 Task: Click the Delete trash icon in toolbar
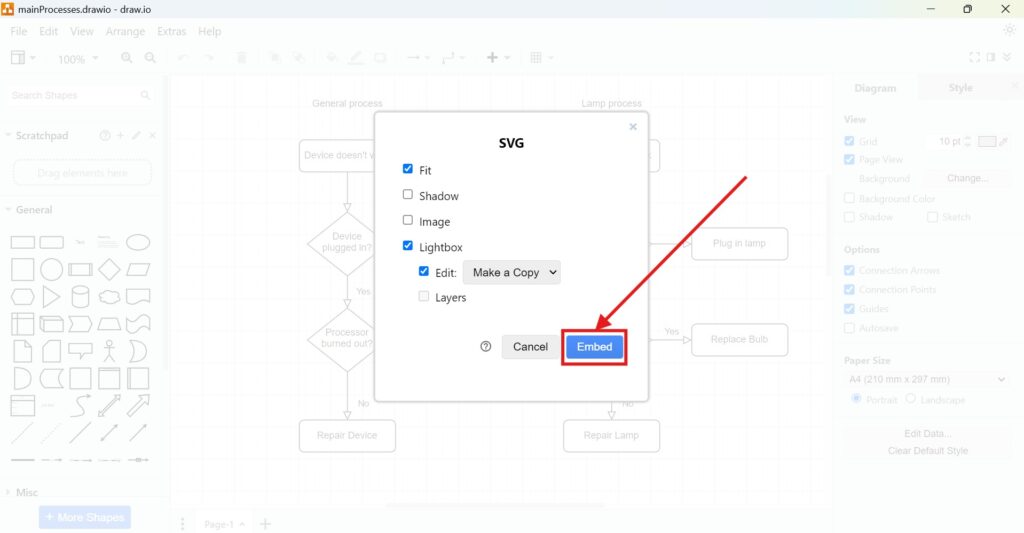pyautogui.click(x=241, y=59)
